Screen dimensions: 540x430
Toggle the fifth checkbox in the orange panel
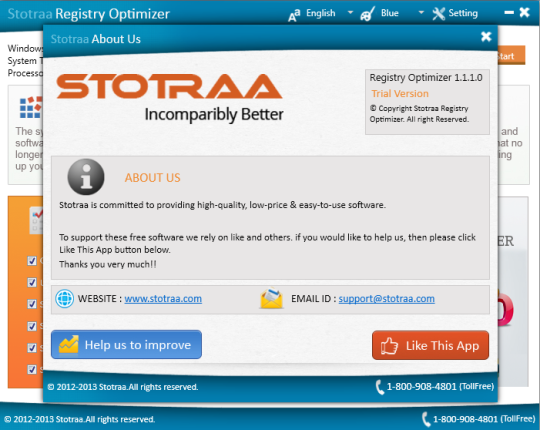(x=32, y=348)
